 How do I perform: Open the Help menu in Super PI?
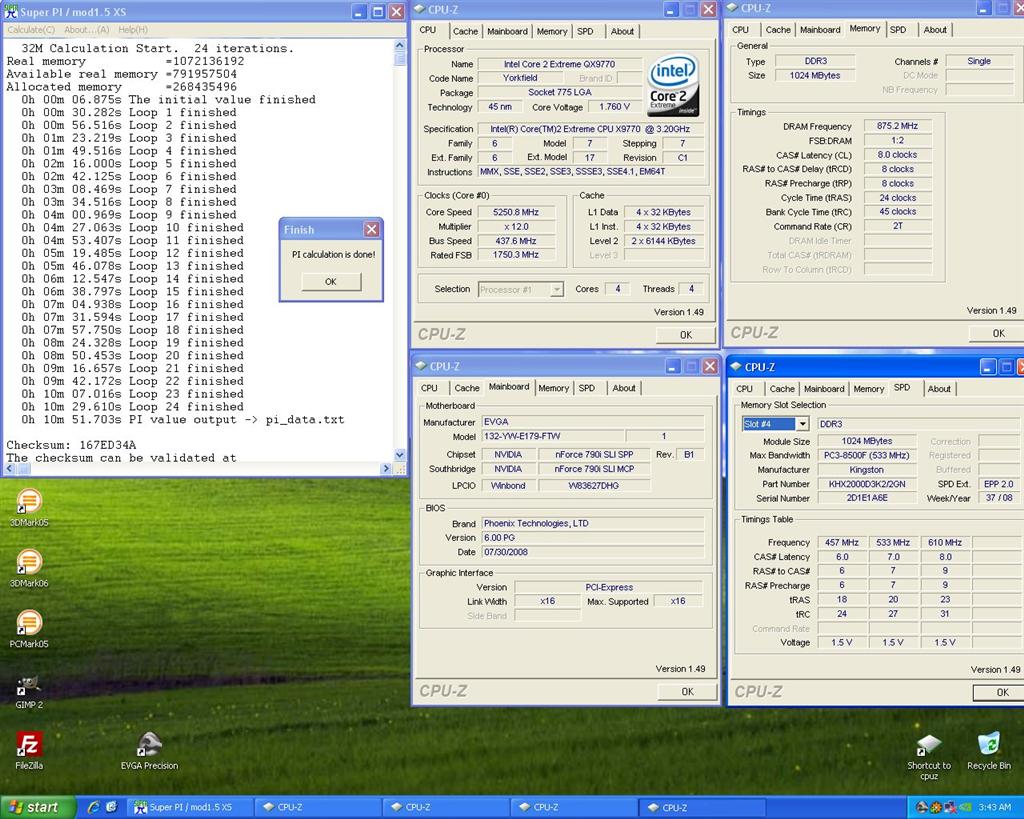(133, 29)
